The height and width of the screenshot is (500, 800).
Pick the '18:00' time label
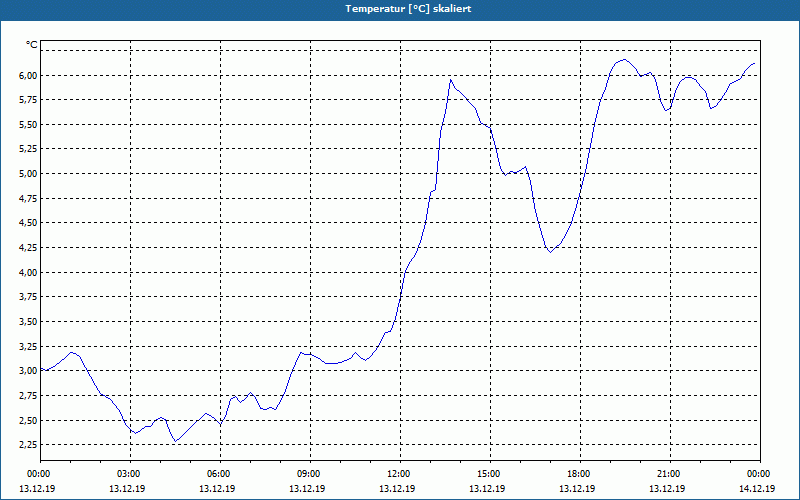(x=580, y=474)
